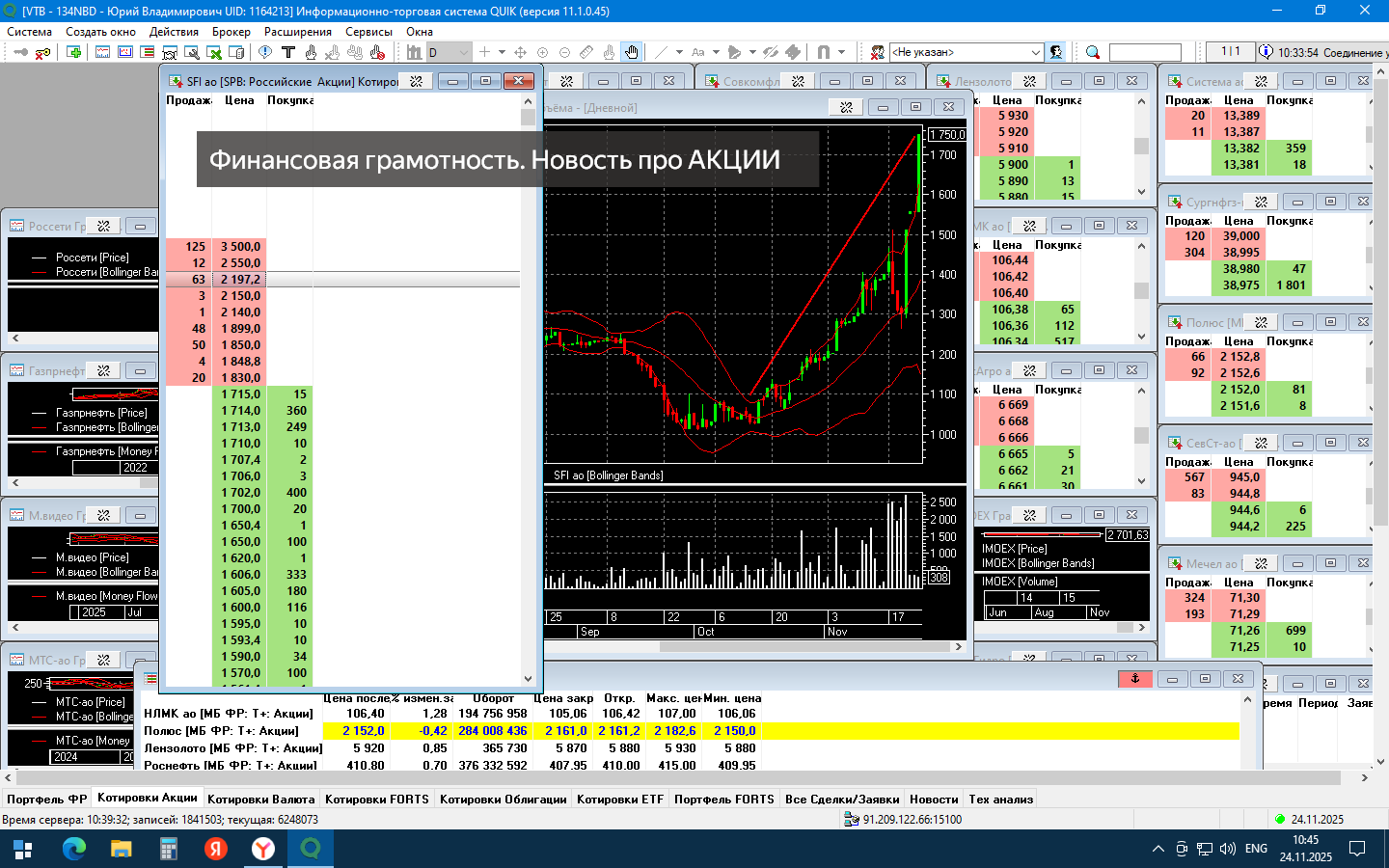Switch to the Котировки FORTS tab
Image resolution: width=1389 pixels, height=868 pixels.
(376, 799)
